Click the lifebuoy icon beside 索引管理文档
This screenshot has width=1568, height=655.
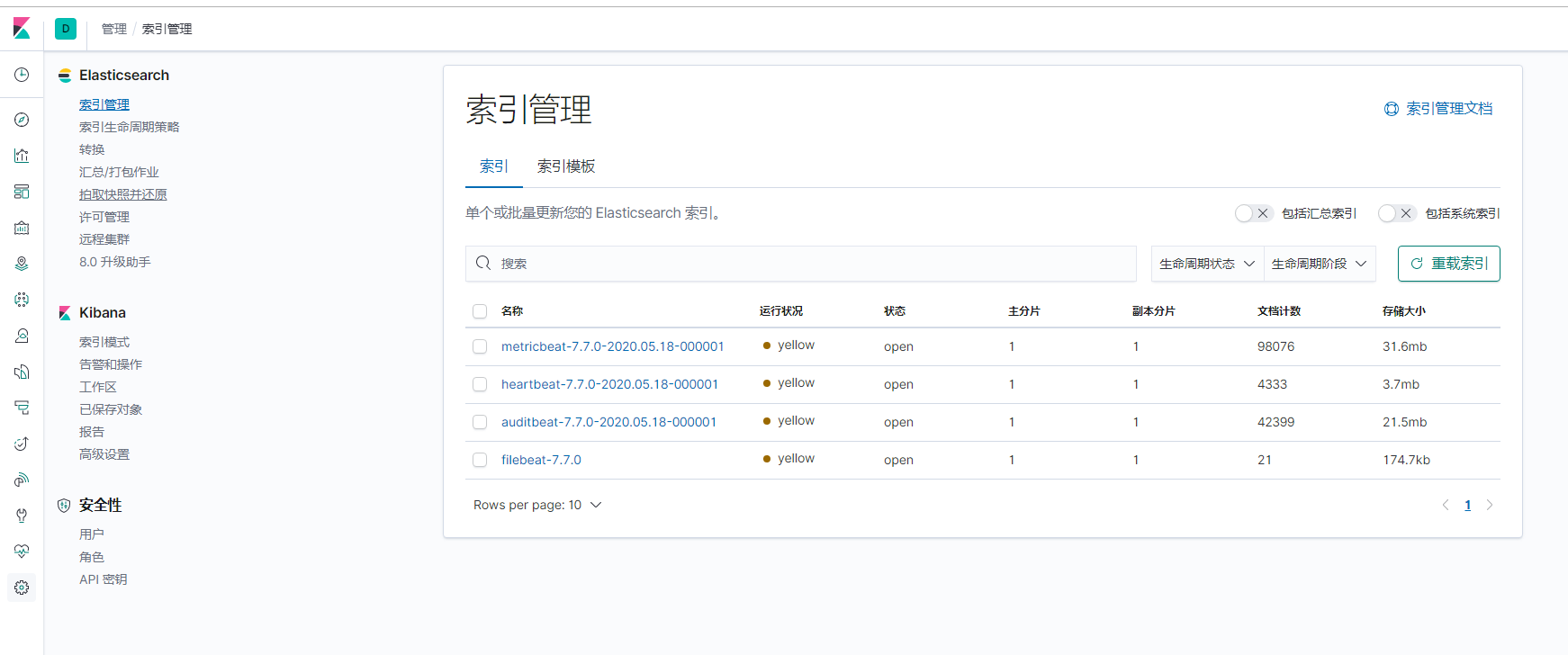[x=1392, y=109]
